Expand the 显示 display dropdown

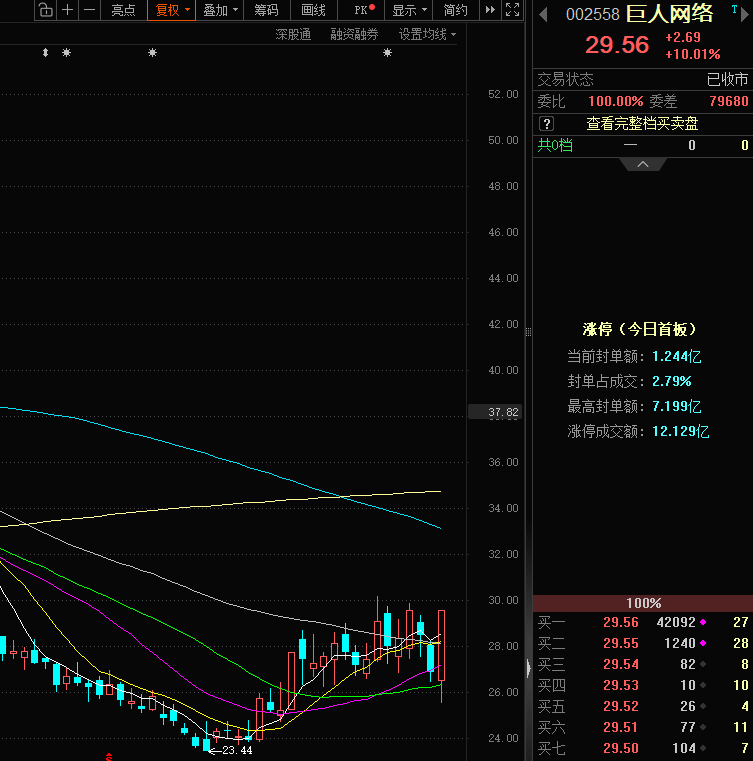click(x=409, y=10)
